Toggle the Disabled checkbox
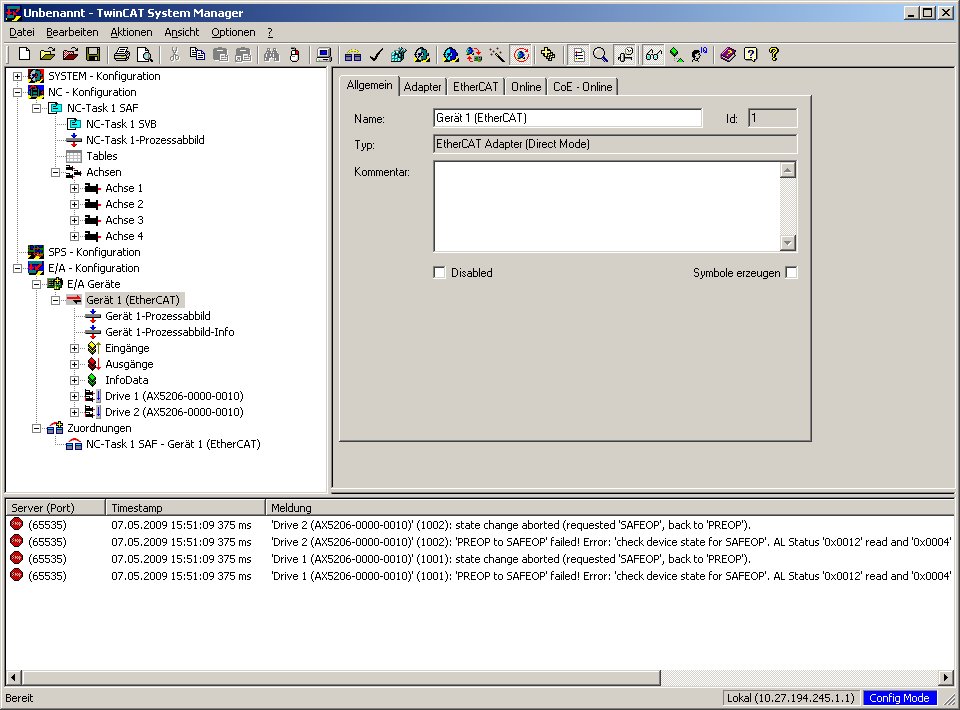The height and width of the screenshot is (710, 960). pyautogui.click(x=439, y=272)
